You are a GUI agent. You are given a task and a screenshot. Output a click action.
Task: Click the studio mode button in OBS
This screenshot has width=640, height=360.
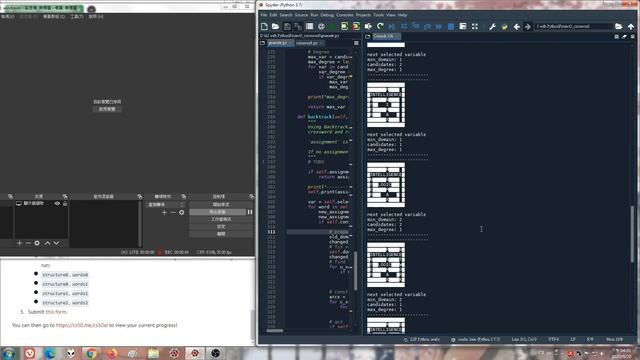point(221,219)
